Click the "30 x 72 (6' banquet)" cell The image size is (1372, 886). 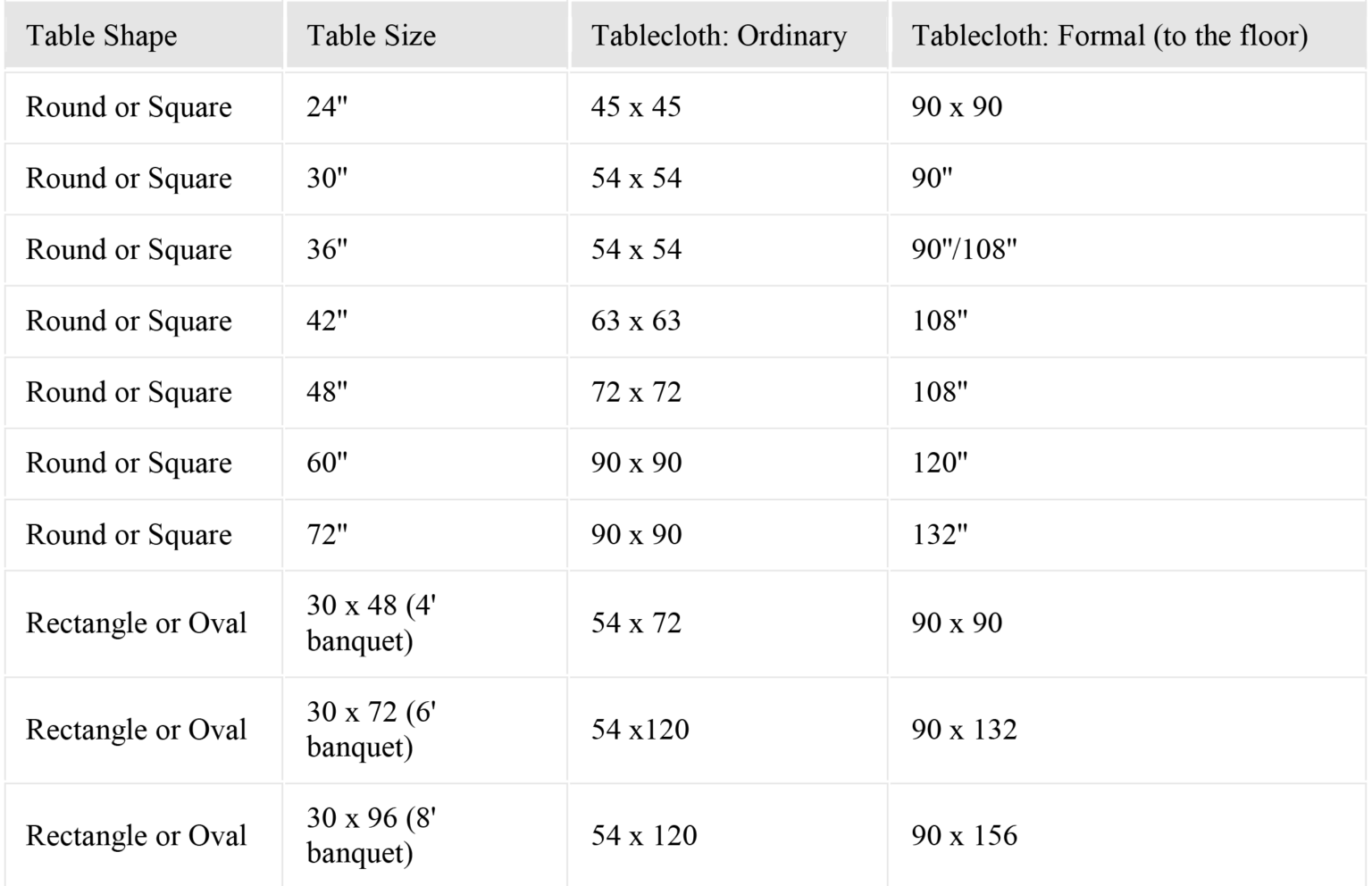(x=371, y=730)
